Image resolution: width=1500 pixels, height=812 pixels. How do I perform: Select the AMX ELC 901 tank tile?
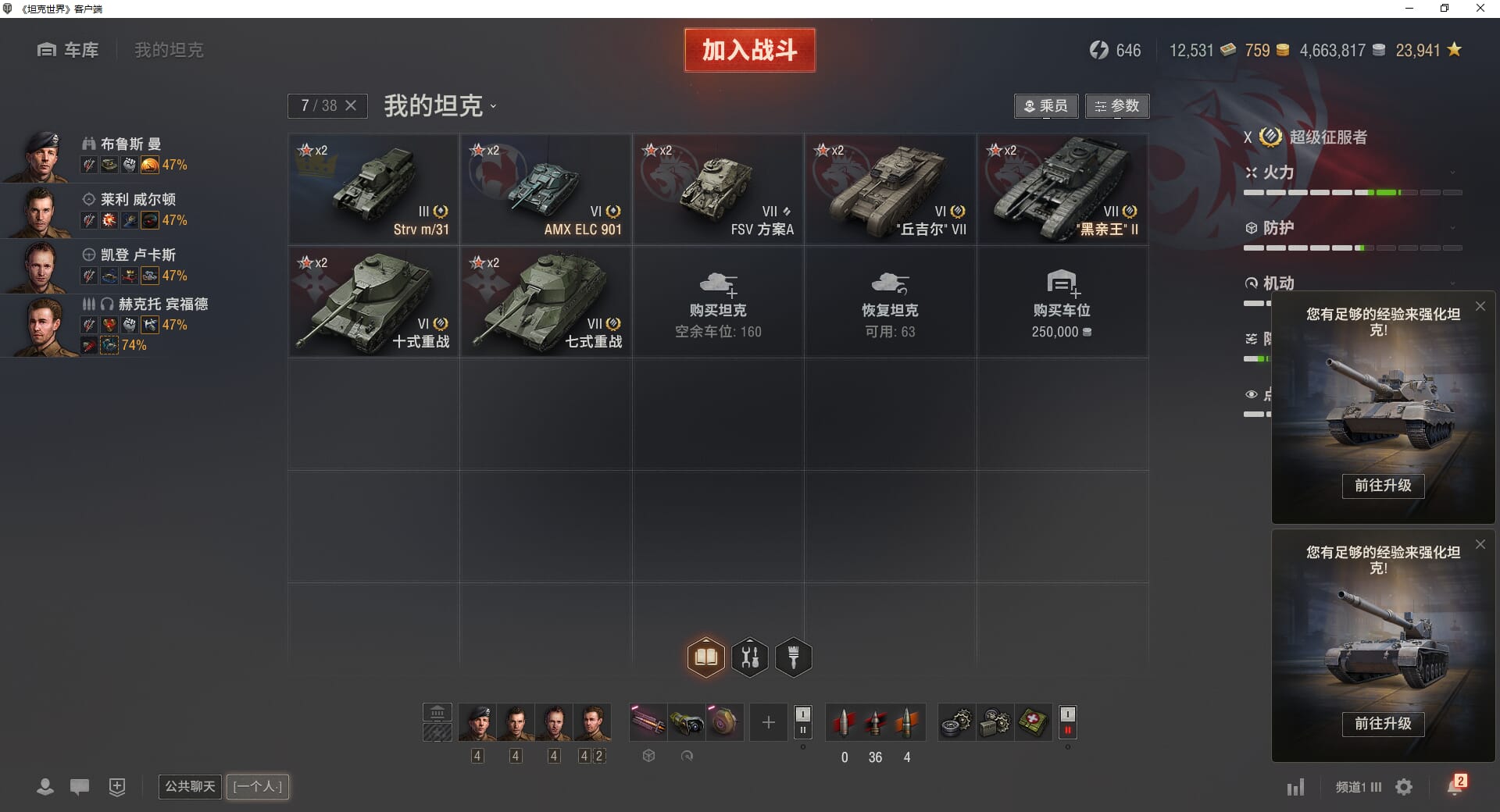pos(546,190)
